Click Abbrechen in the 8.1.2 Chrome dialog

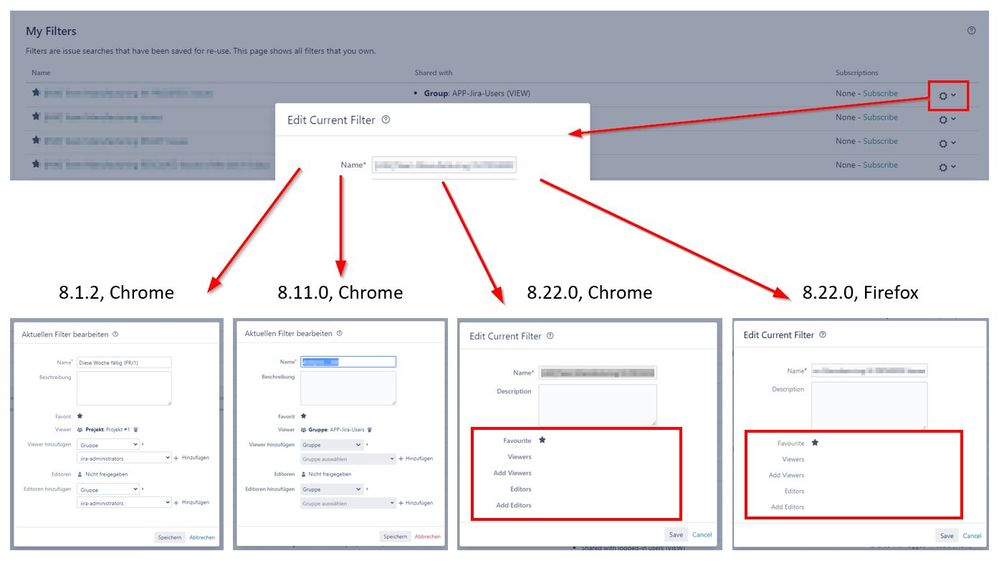(x=202, y=538)
